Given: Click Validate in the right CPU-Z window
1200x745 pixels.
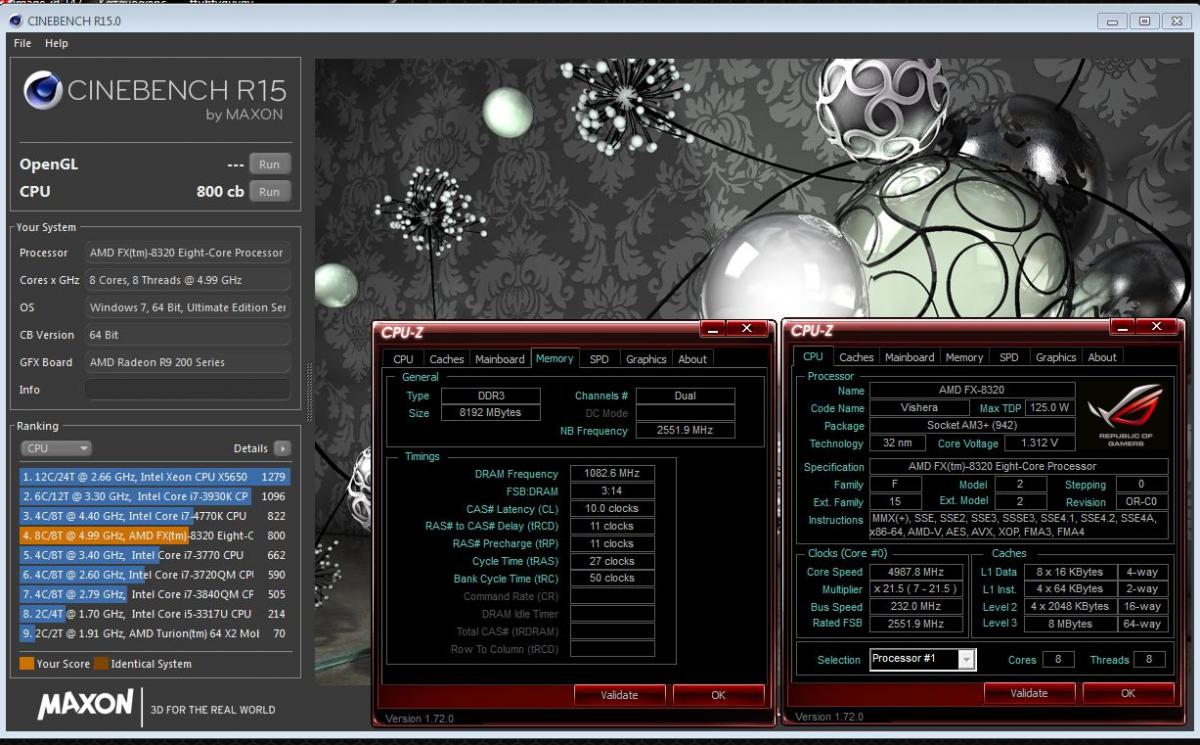Looking at the screenshot, I should (x=1029, y=692).
